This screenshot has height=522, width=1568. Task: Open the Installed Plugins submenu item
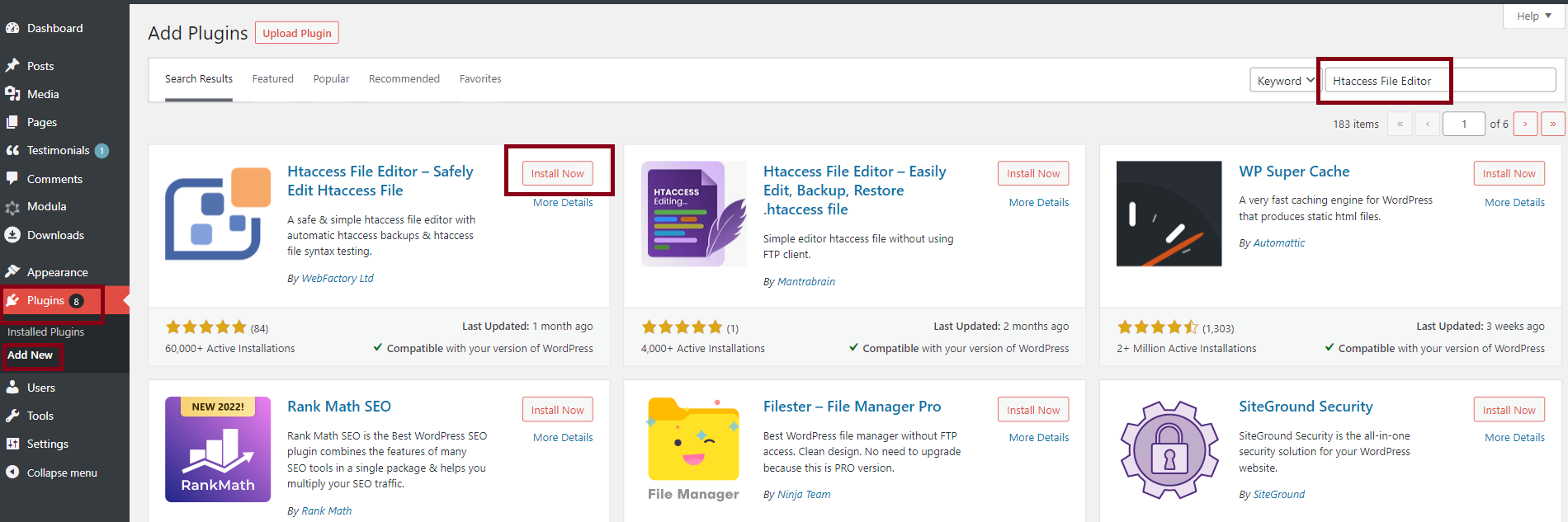tap(46, 332)
